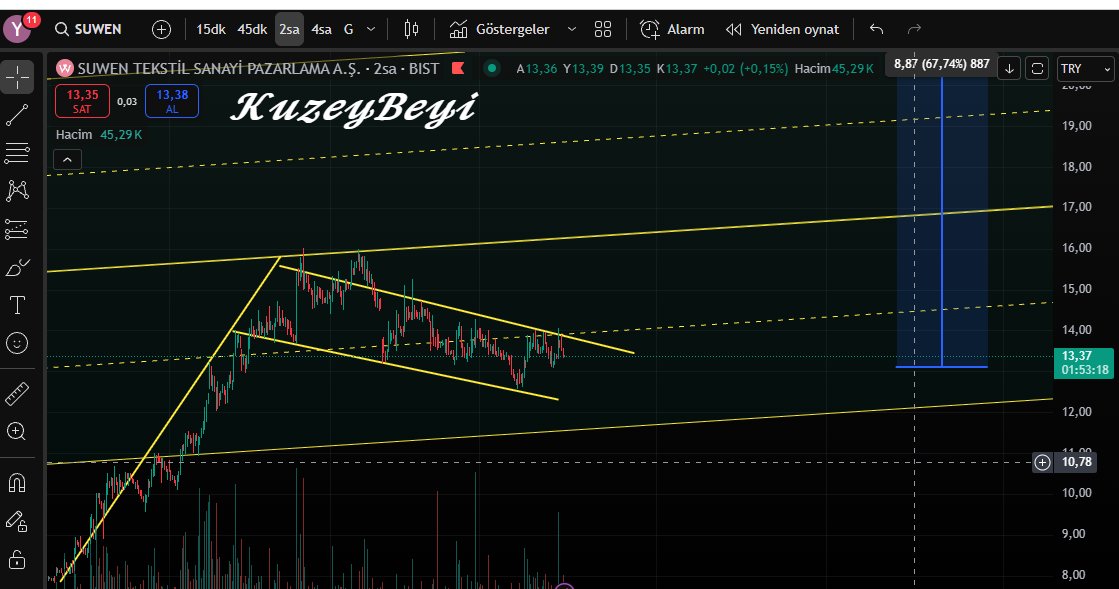Open the emoji sticker tool
1119x589 pixels.
click(x=16, y=343)
